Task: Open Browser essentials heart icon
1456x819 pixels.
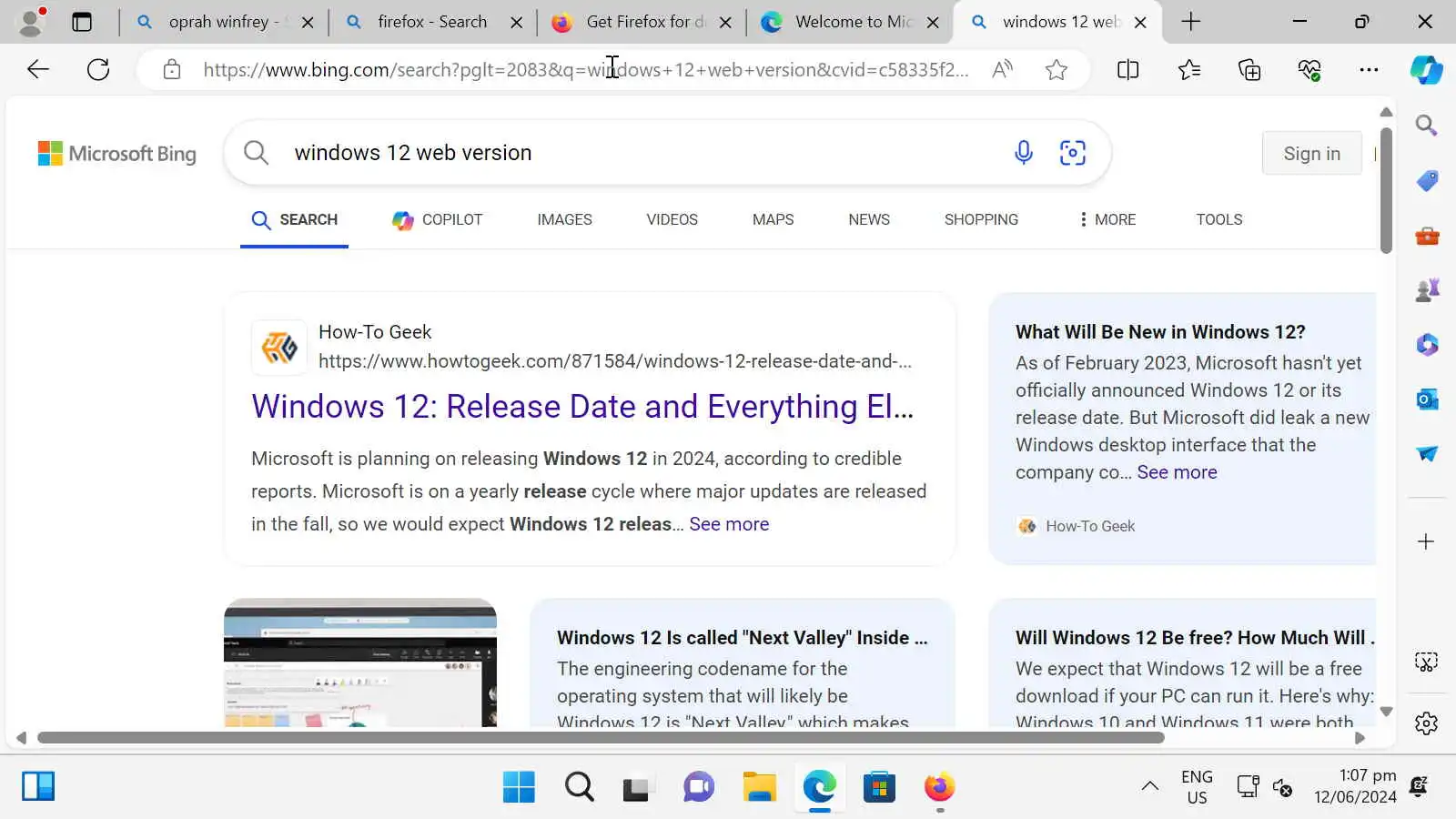Action: 1309,69
